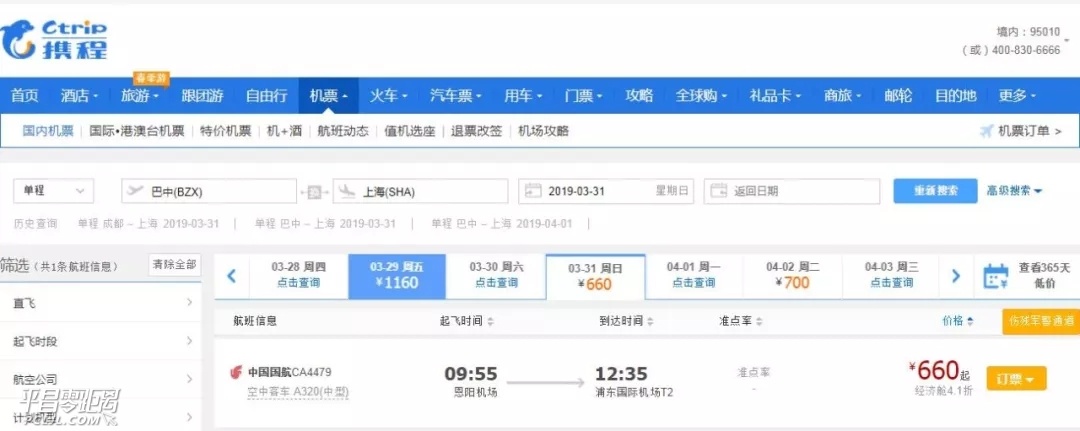Select 03-28 周四 date tab
This screenshot has height=431, width=1080.
coord(298,276)
